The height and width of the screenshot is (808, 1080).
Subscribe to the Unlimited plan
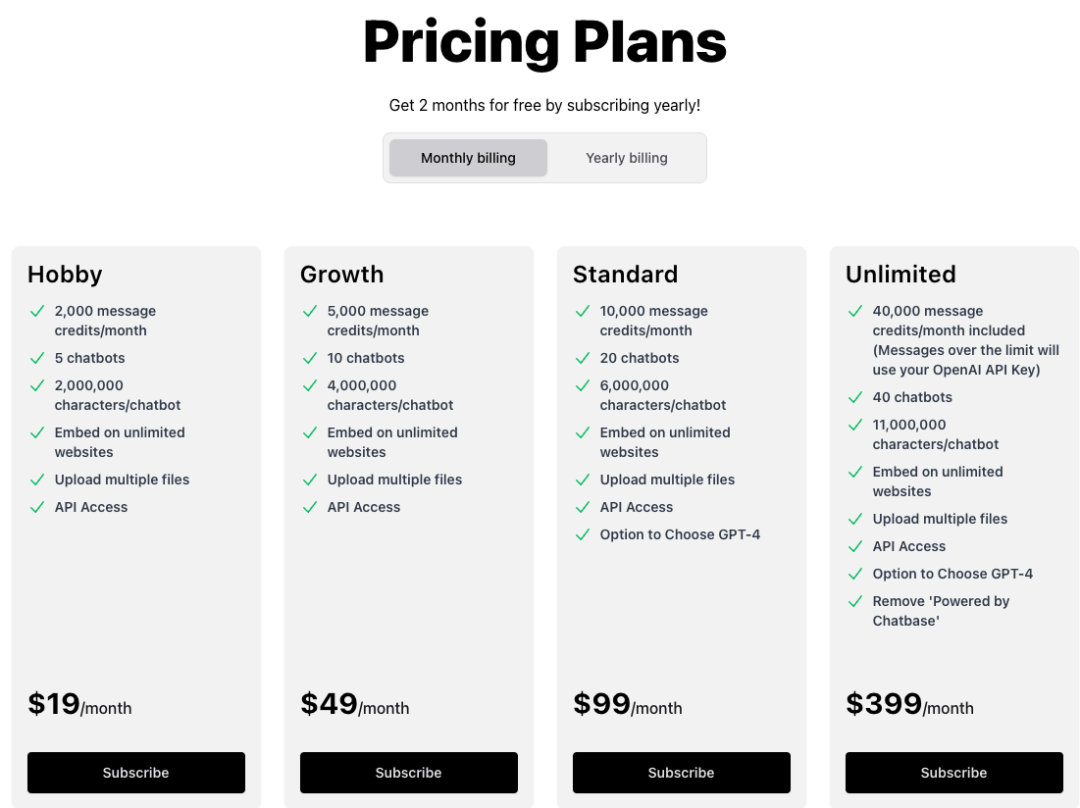pos(954,773)
